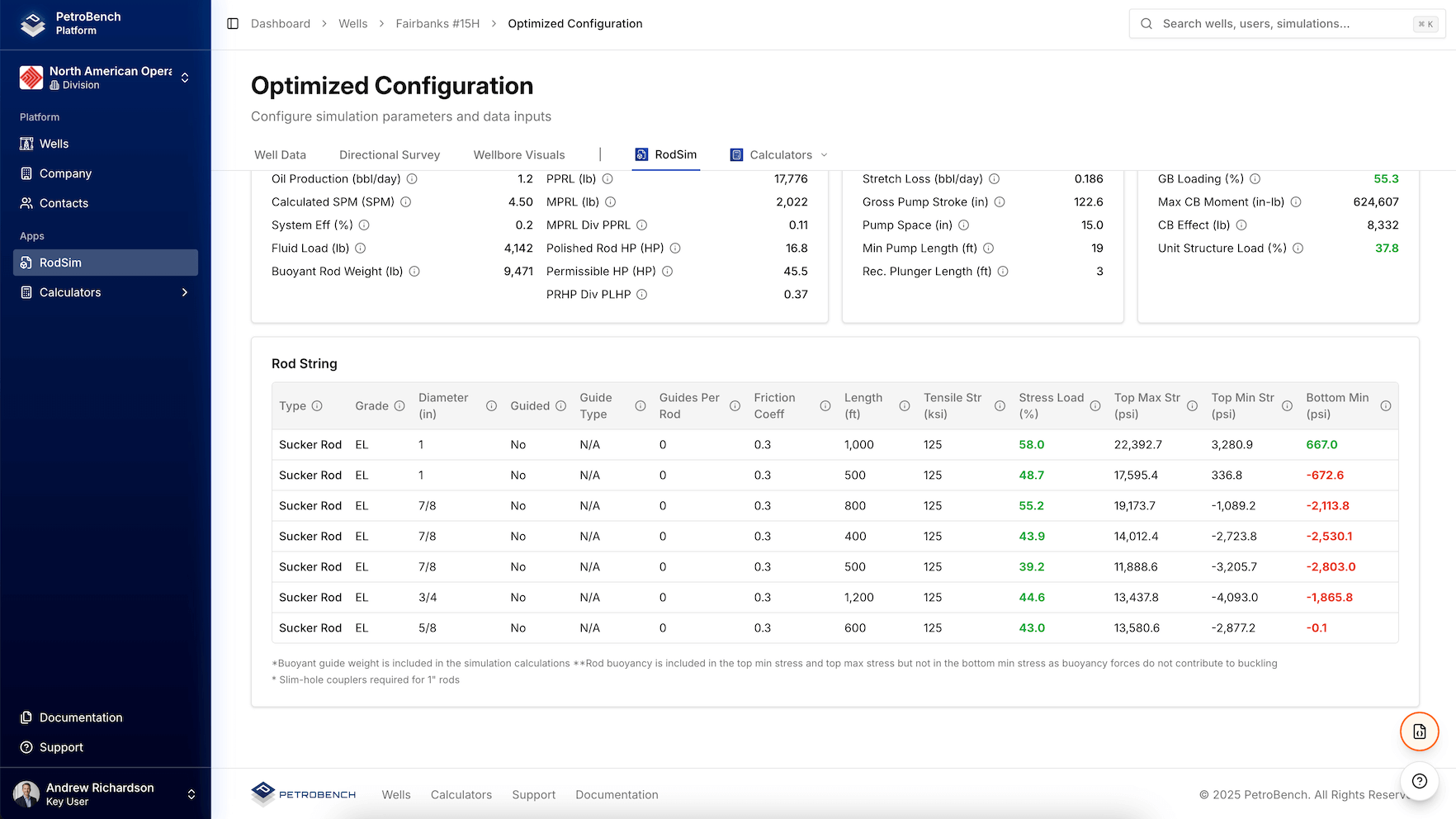Click the search wells input field

click(1283, 24)
